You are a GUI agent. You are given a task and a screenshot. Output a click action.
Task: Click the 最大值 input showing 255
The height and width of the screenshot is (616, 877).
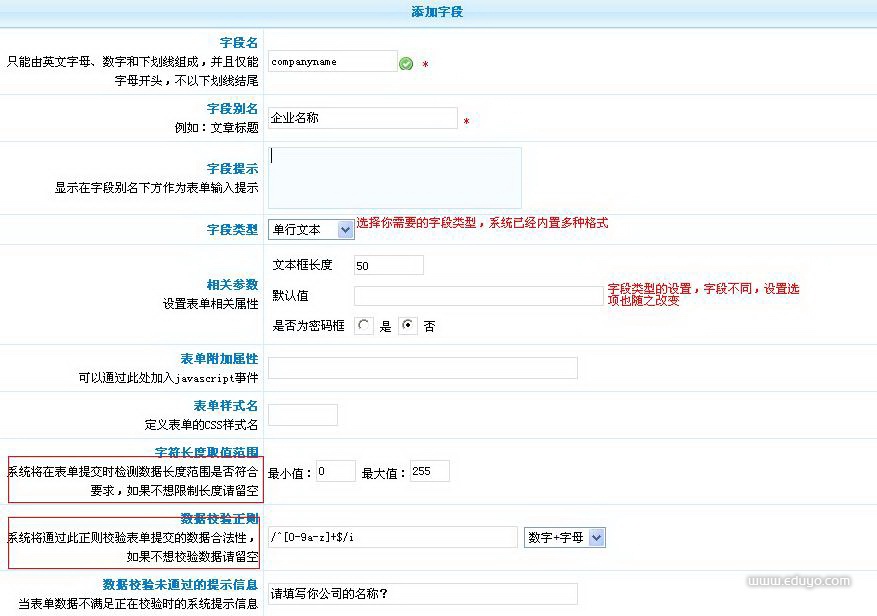(429, 471)
